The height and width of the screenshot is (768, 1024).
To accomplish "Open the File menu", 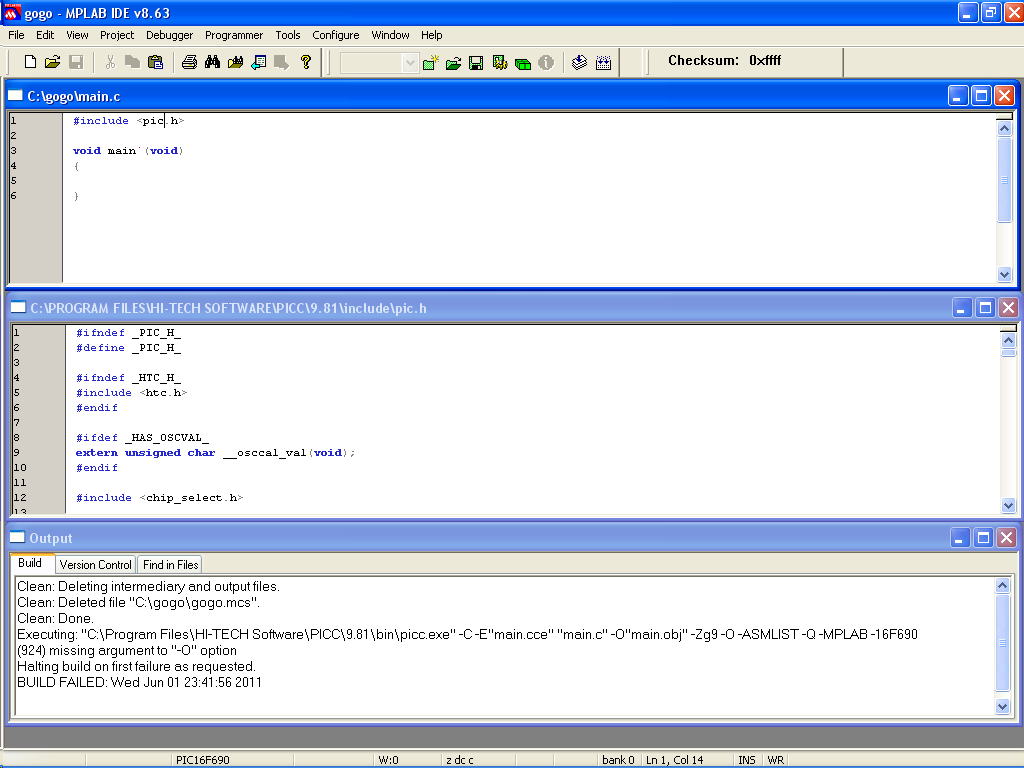I will point(16,35).
